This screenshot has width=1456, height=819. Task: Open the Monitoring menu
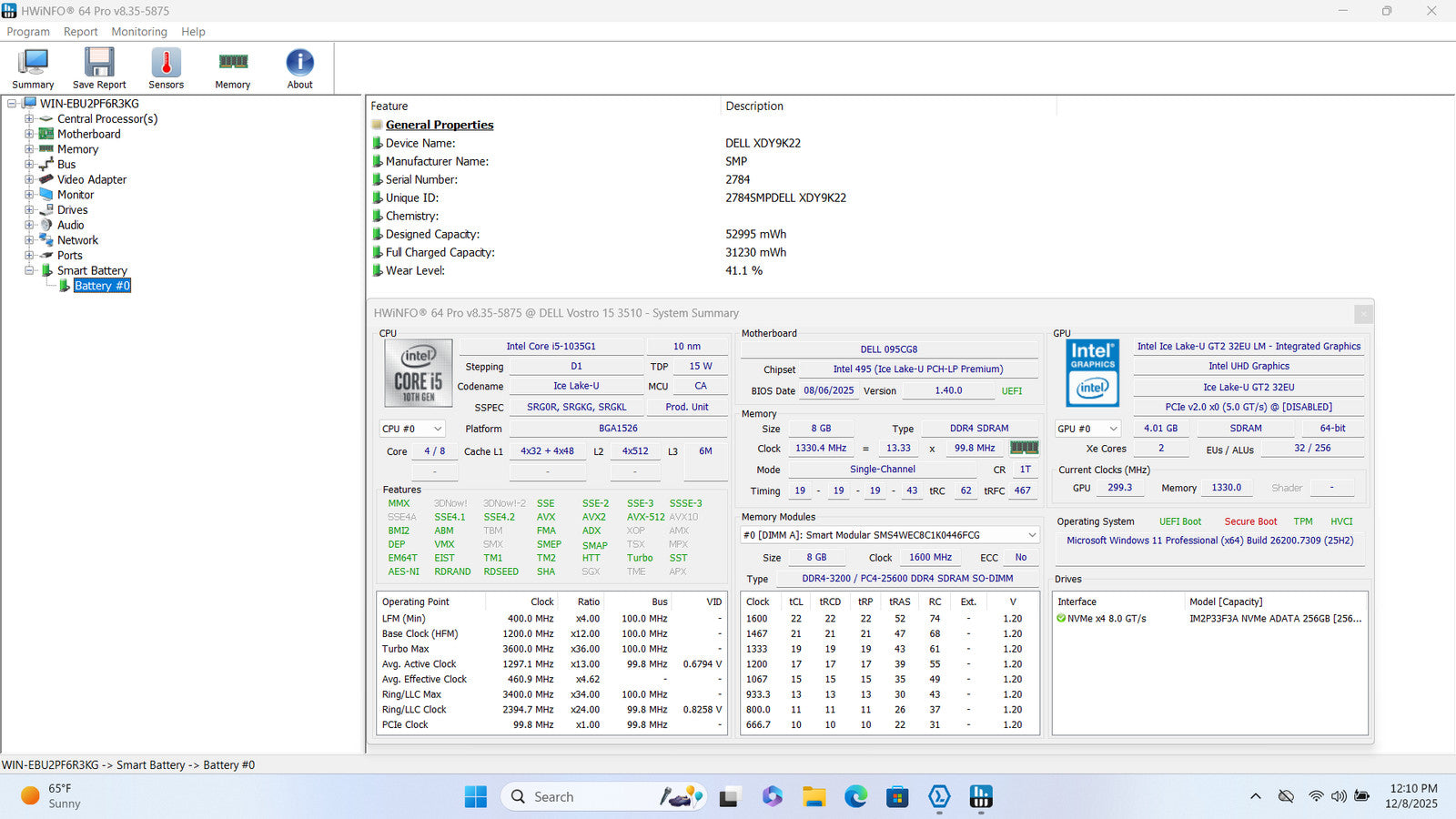coord(139,32)
